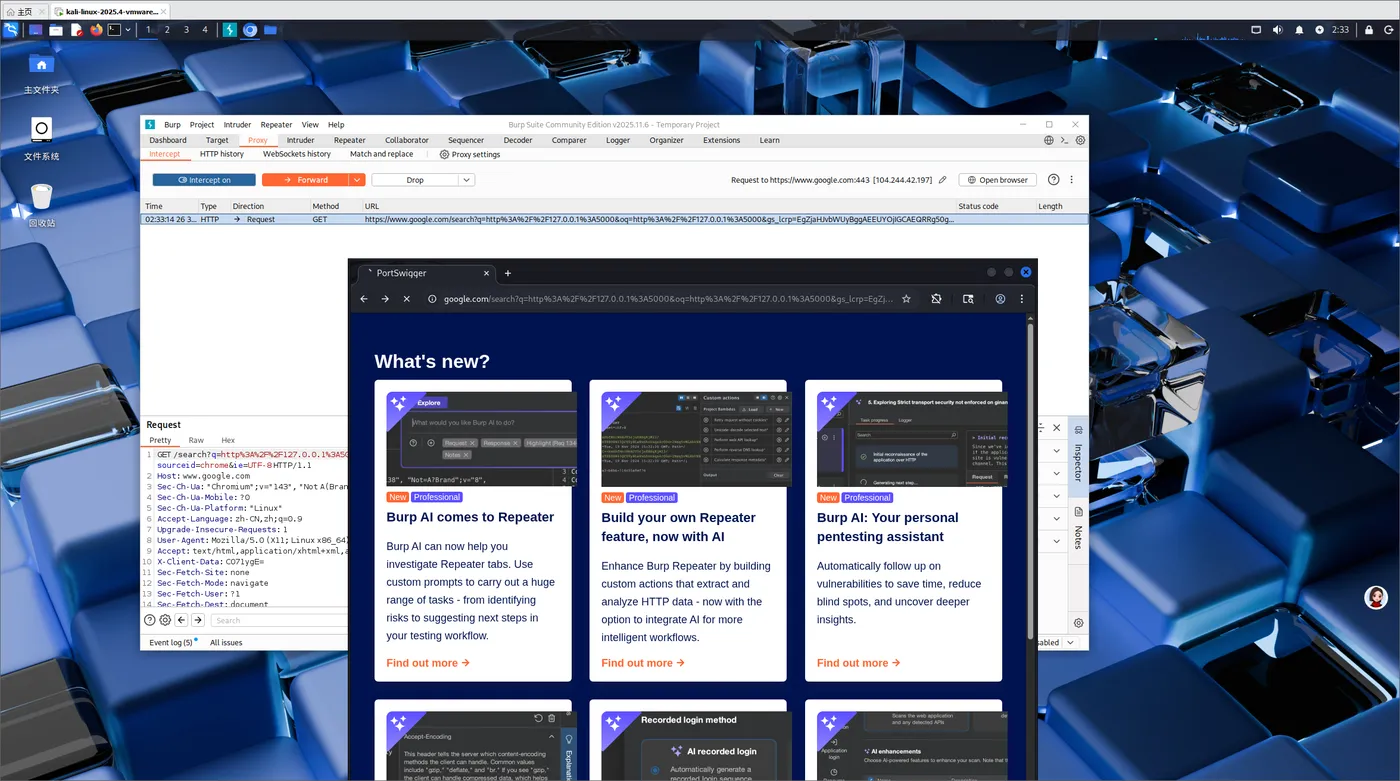The width and height of the screenshot is (1400, 781).
Task: Switch to the HTTP history sub-tab
Action: pyautogui.click(x=222, y=154)
